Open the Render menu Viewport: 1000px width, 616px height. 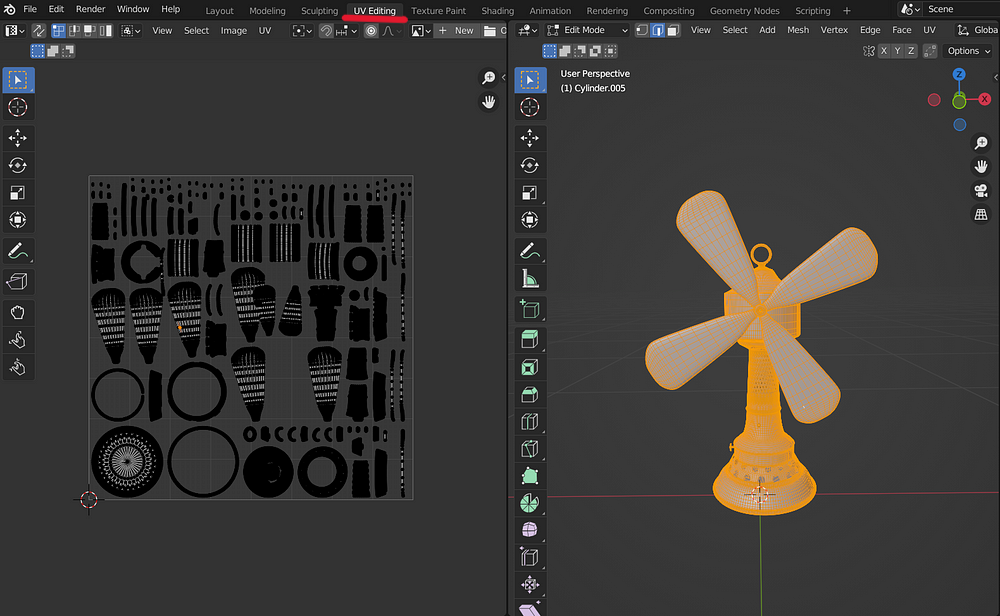91,9
